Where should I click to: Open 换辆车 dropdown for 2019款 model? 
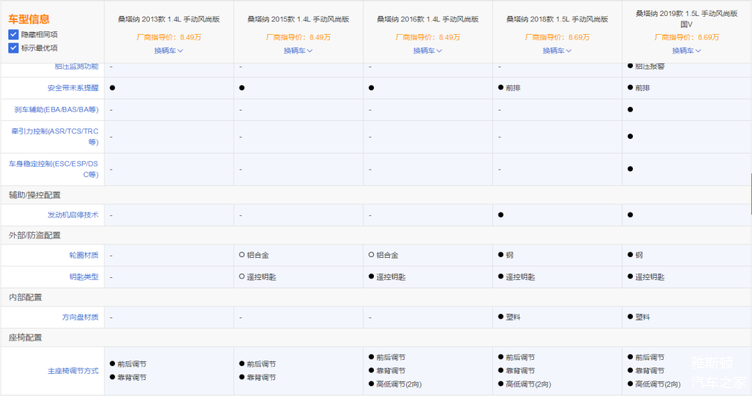(x=687, y=50)
